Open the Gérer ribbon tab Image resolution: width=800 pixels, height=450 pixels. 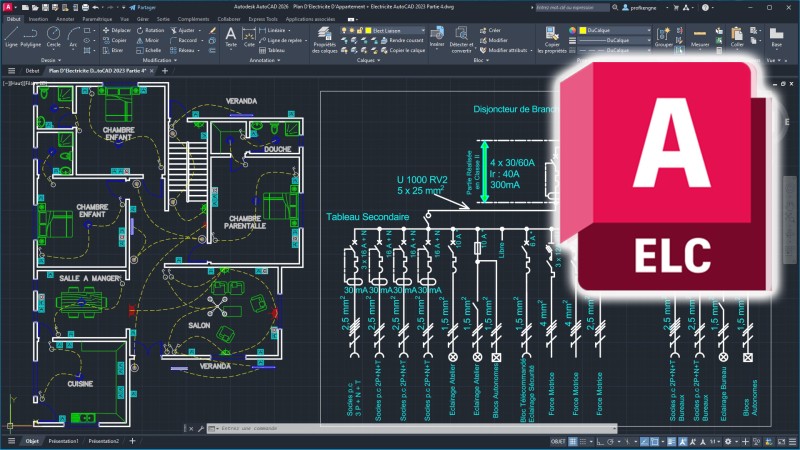[142, 19]
